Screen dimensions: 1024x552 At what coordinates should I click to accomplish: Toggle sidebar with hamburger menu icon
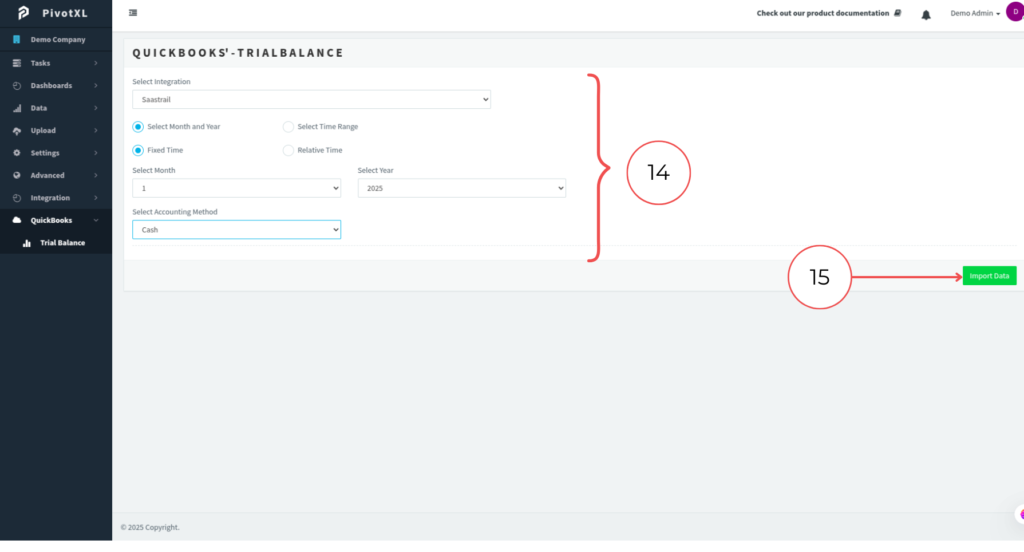coord(133,13)
